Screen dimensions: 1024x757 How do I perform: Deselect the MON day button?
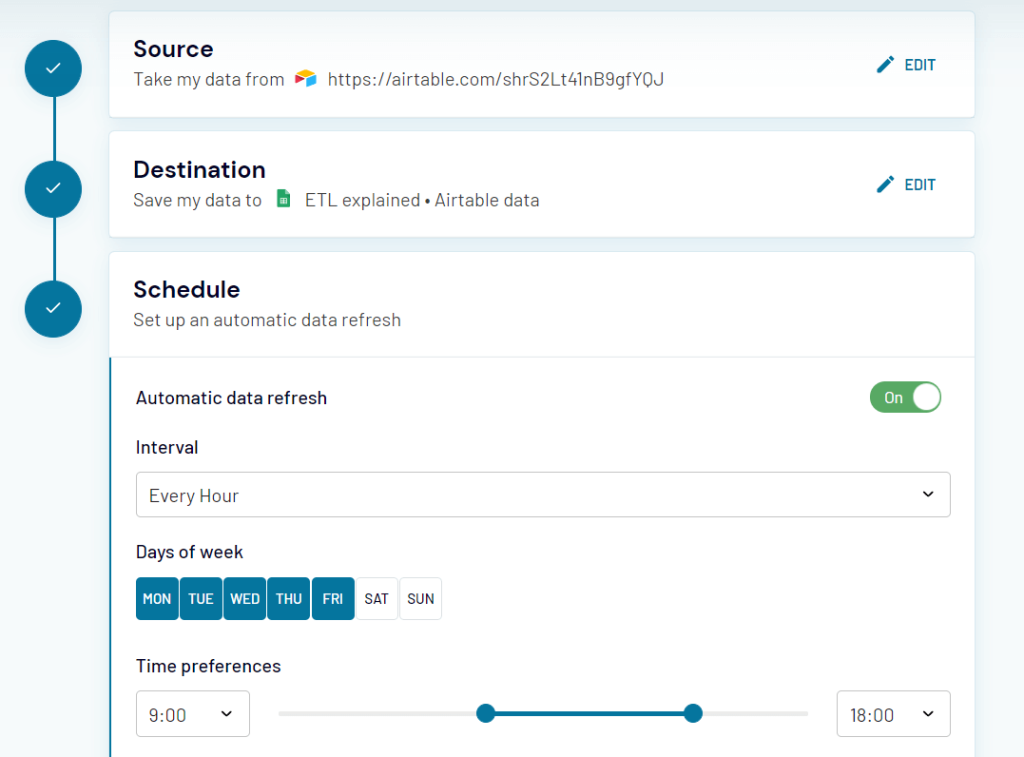[157, 598]
